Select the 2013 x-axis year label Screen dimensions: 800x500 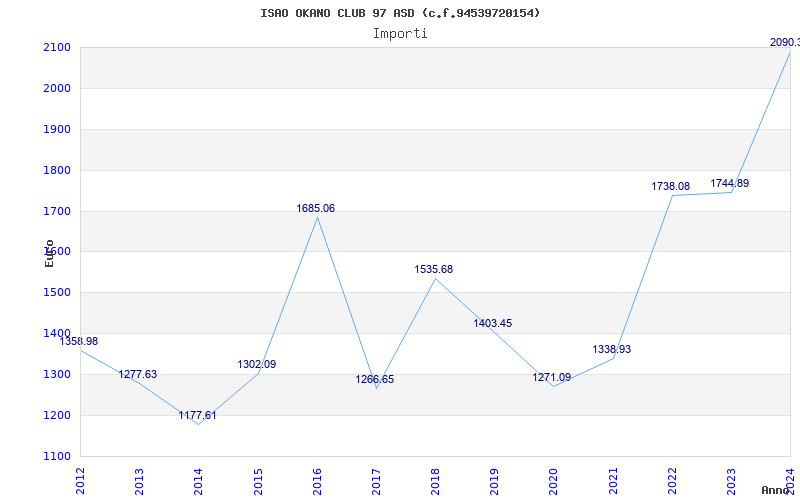pyautogui.click(x=139, y=481)
